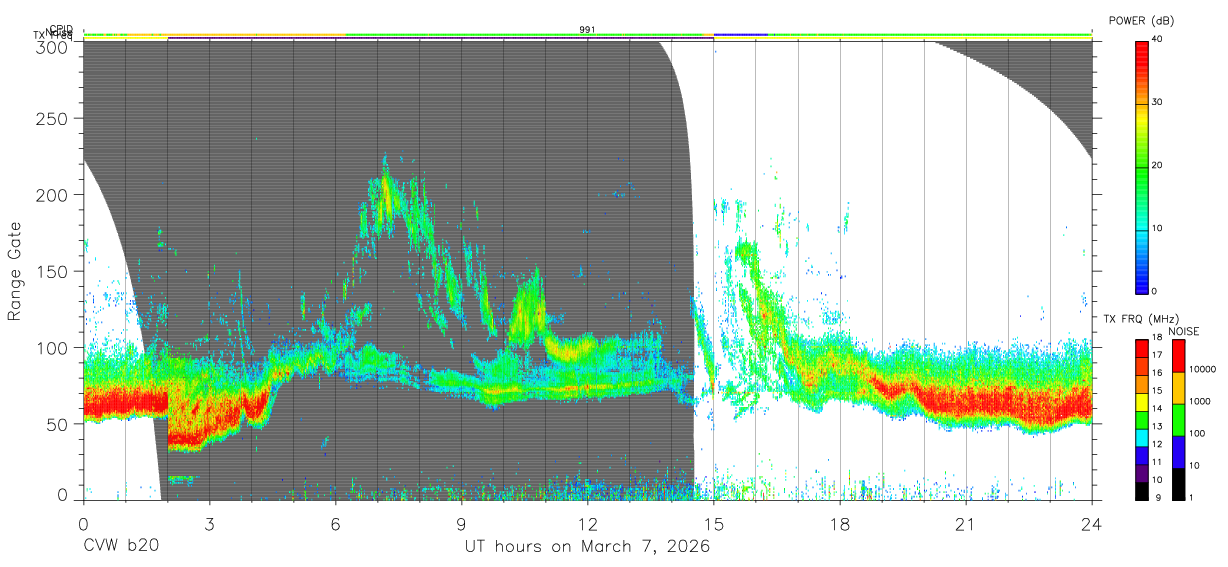The image size is (1228, 567).
Task: Pick the yellow 14–15 MHz swatch in TX FRQ legend
Action: tap(1142, 402)
